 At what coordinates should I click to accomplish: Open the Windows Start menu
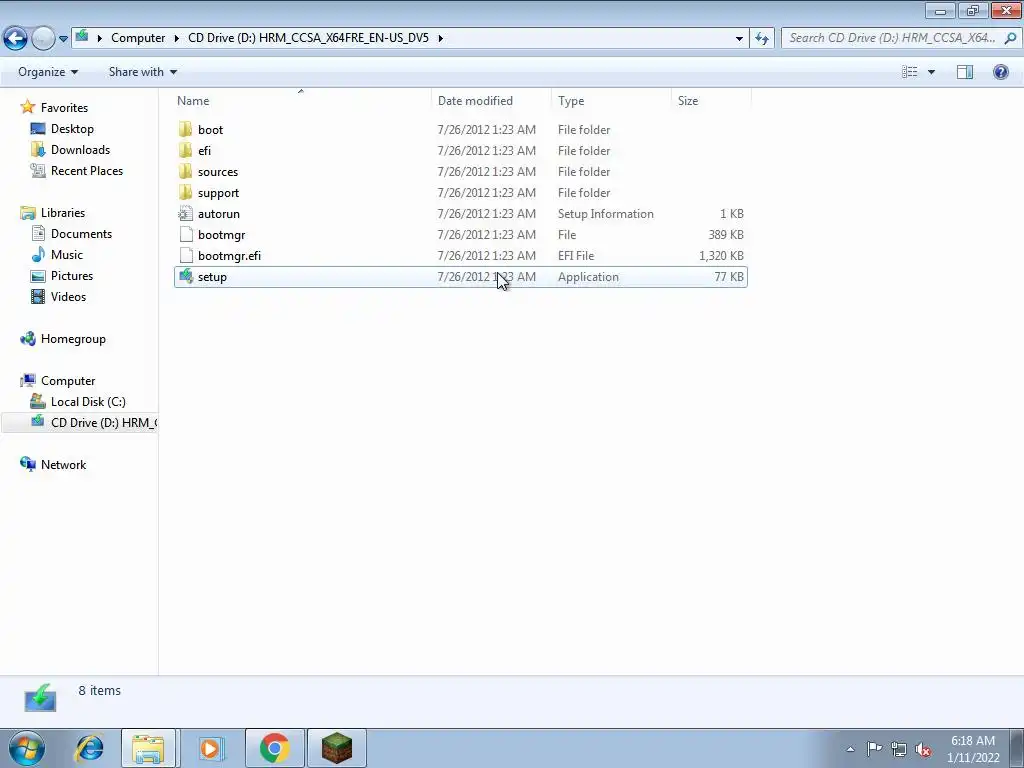[26, 748]
